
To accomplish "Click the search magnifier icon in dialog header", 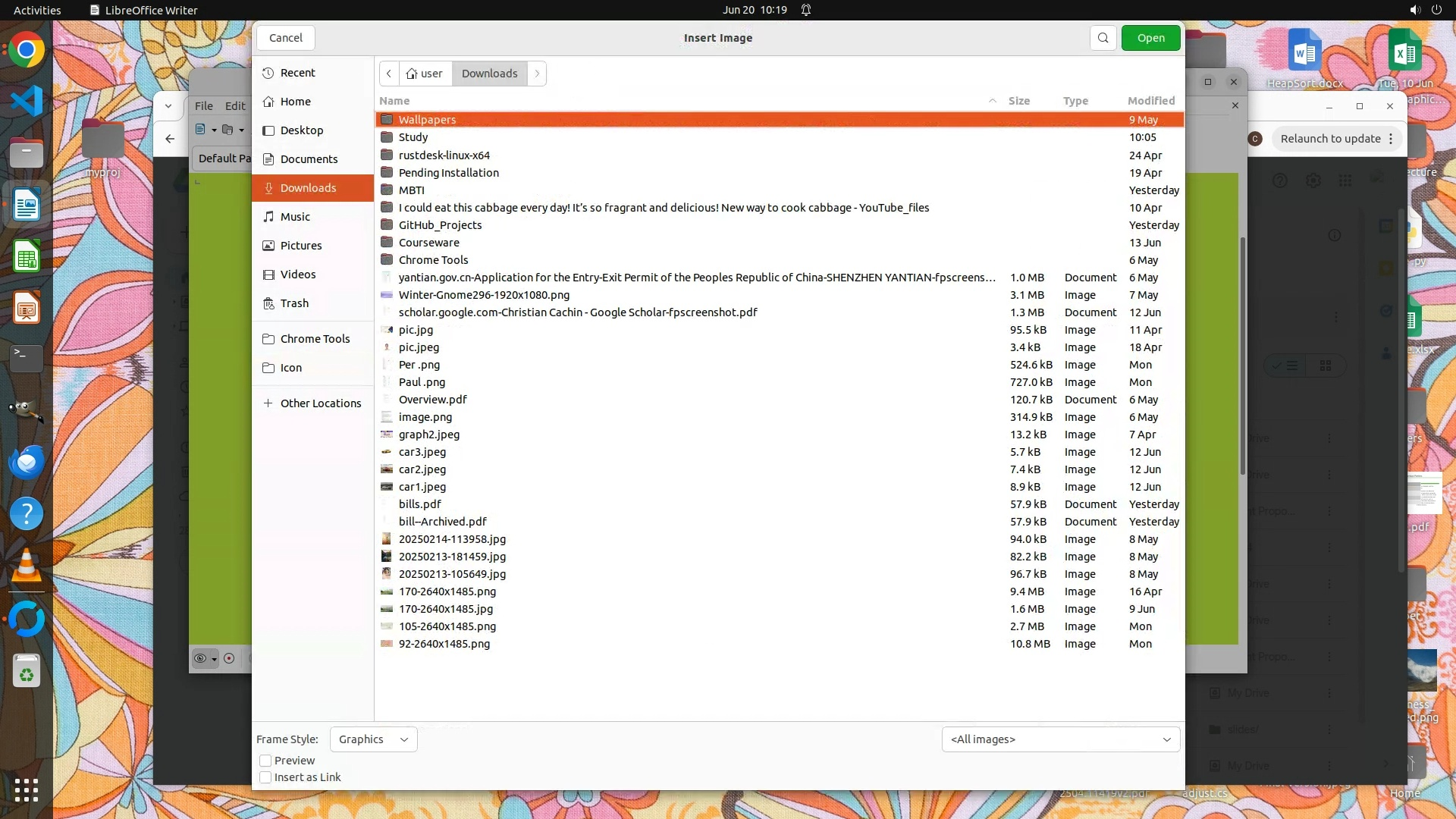I will [x=1103, y=38].
